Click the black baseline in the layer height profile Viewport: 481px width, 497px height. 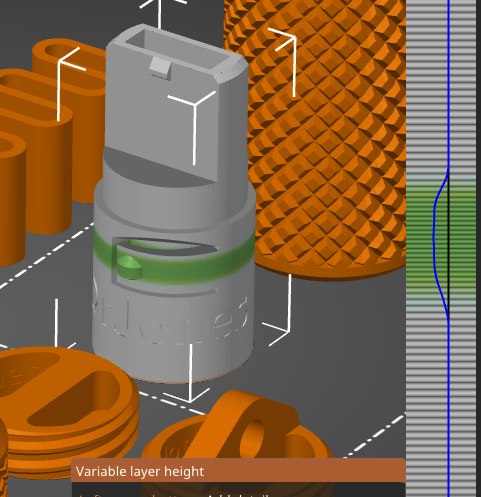(449, 243)
